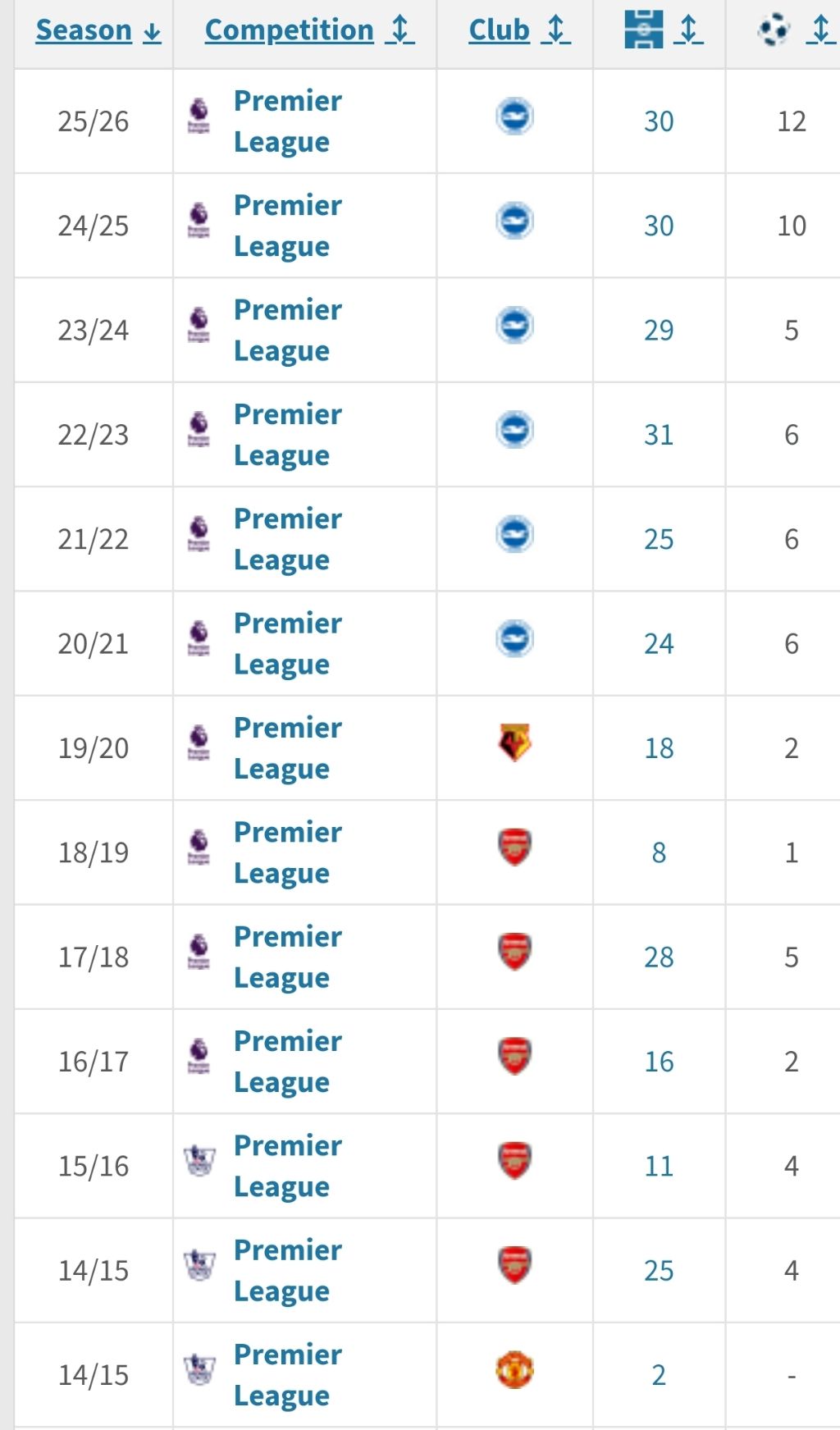Open Manchester United crest in bottom row
The image size is (840, 1430).
[x=515, y=1369]
